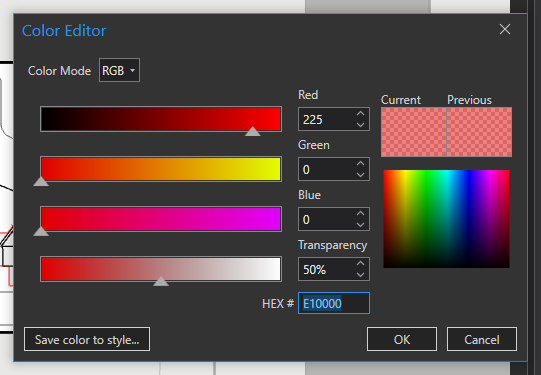The image size is (541, 375).
Task: Increase the Blue value with up arrow
Action: click(x=361, y=213)
